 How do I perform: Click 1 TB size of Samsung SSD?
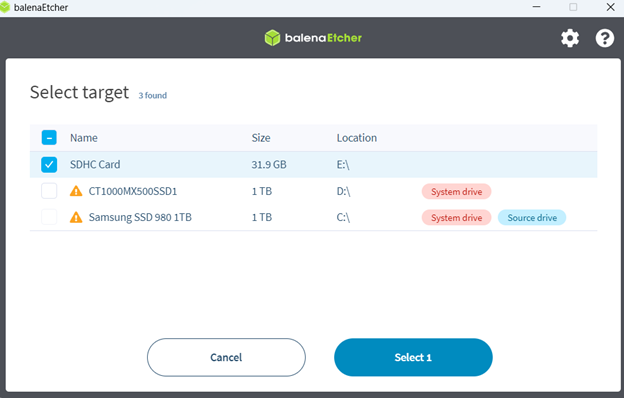tap(262, 217)
